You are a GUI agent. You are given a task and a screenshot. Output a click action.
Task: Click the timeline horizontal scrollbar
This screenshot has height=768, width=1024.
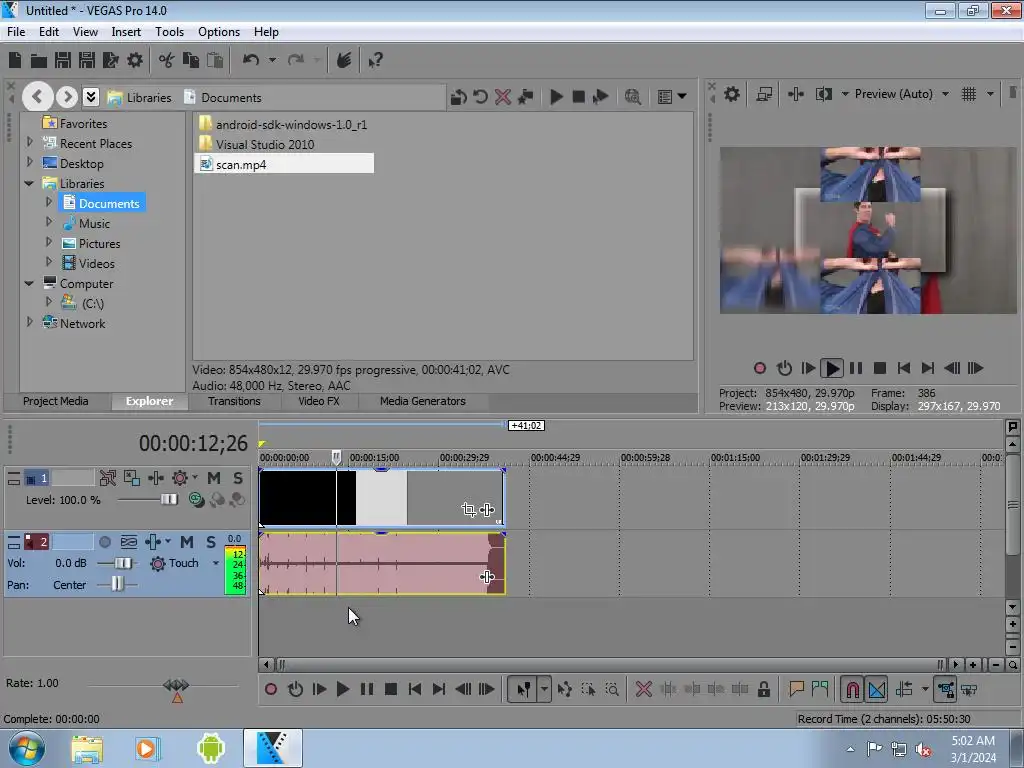tap(609, 665)
